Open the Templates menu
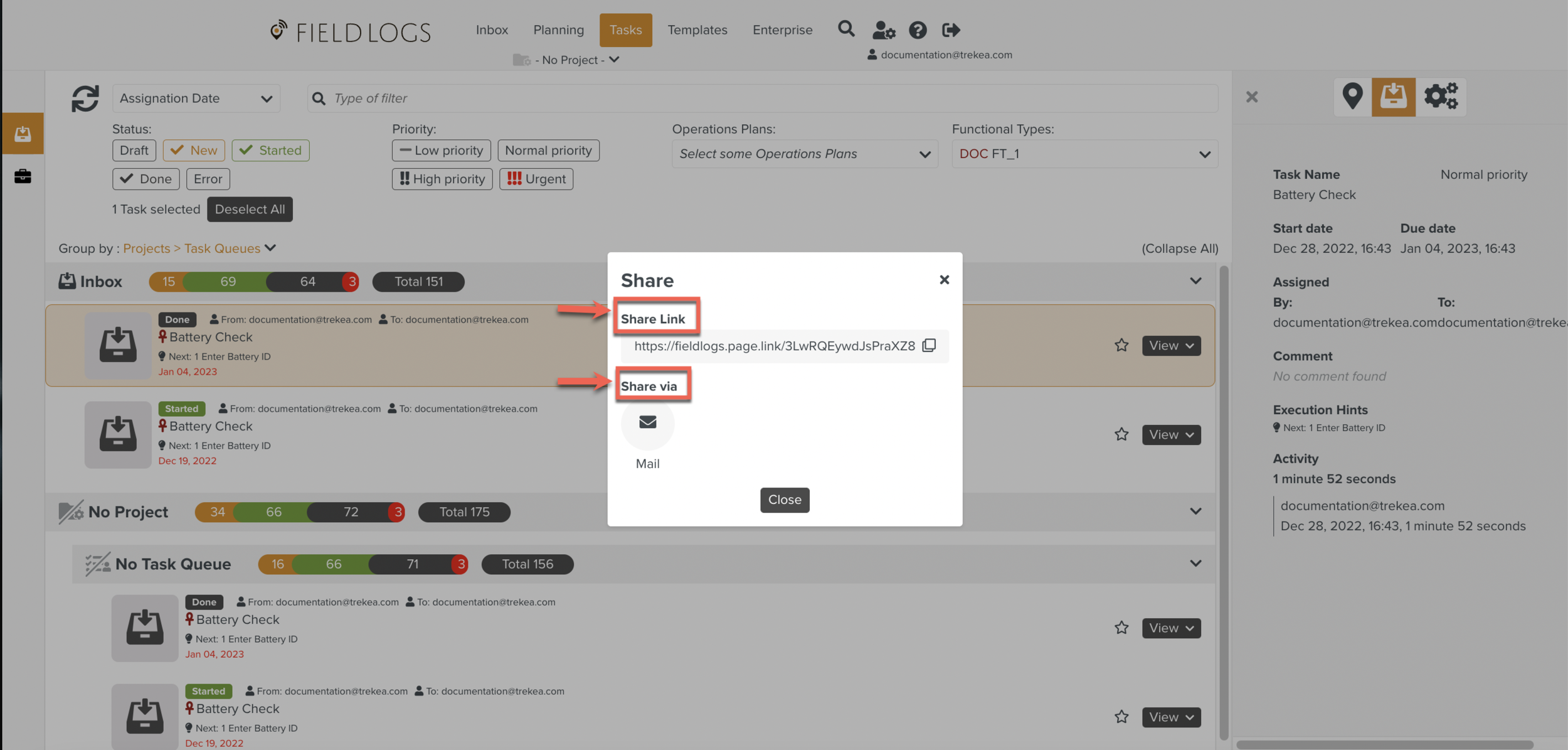 tap(697, 30)
